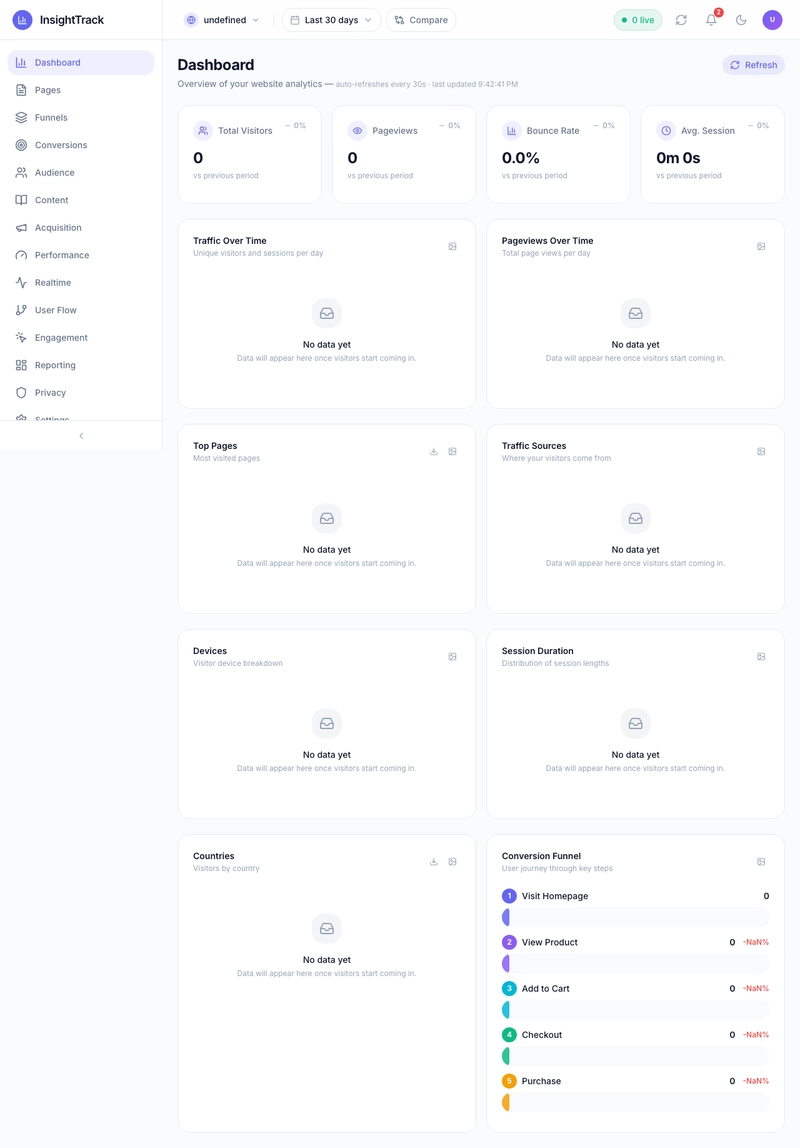
Task: Export Pageviews Over Time as image
Action: tap(761, 247)
